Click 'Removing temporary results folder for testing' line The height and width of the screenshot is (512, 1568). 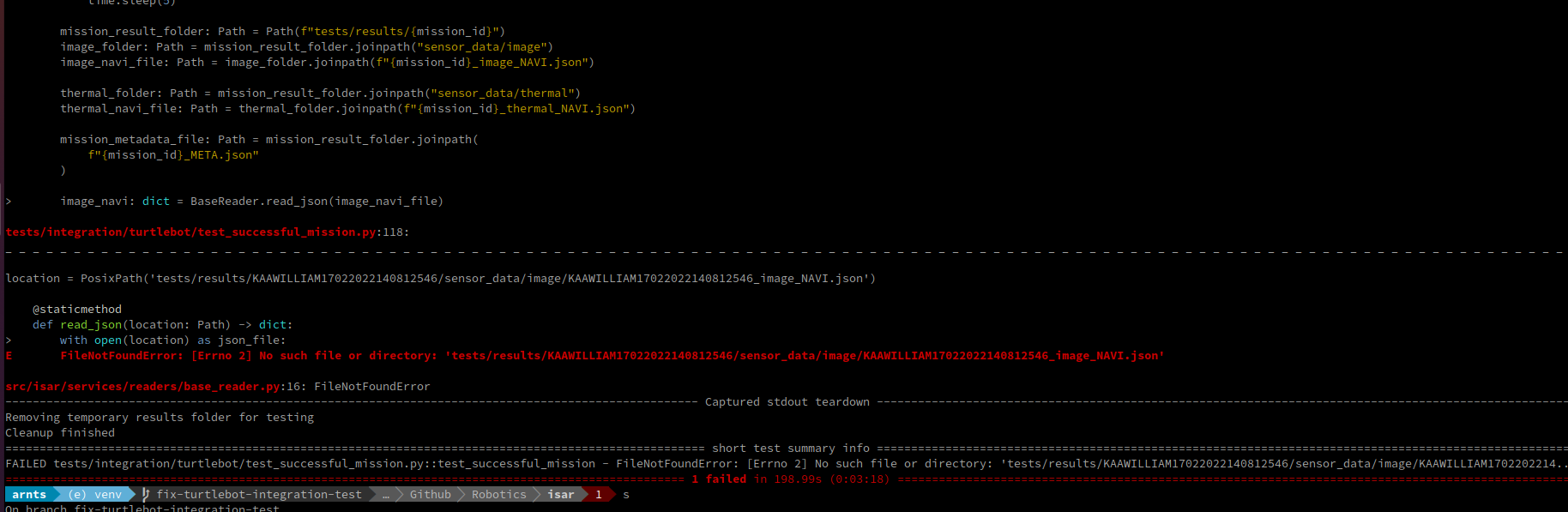point(160,418)
